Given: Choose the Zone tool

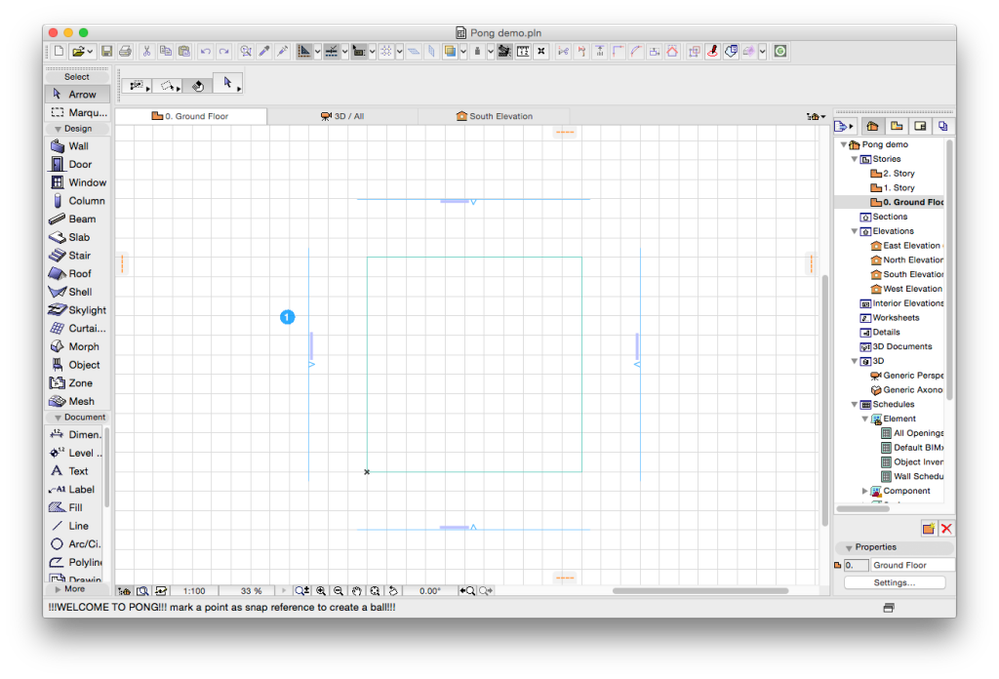Looking at the screenshot, I should click(77, 383).
